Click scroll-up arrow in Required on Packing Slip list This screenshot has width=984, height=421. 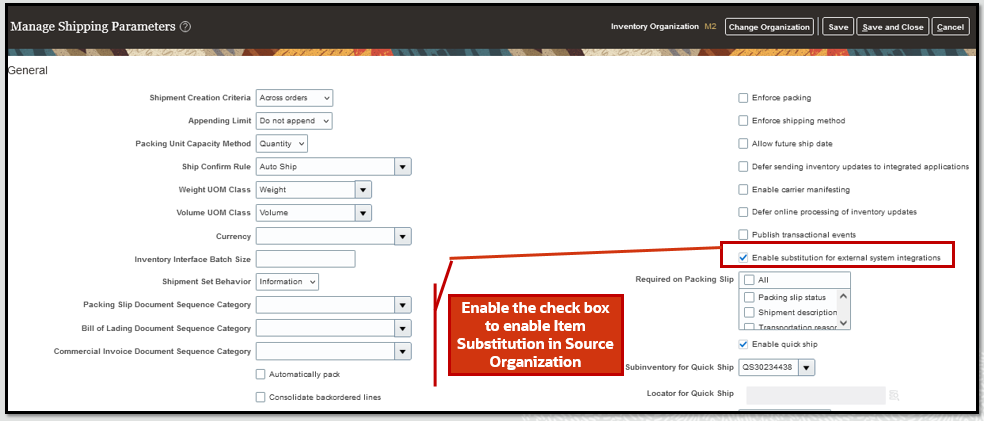[843, 297]
